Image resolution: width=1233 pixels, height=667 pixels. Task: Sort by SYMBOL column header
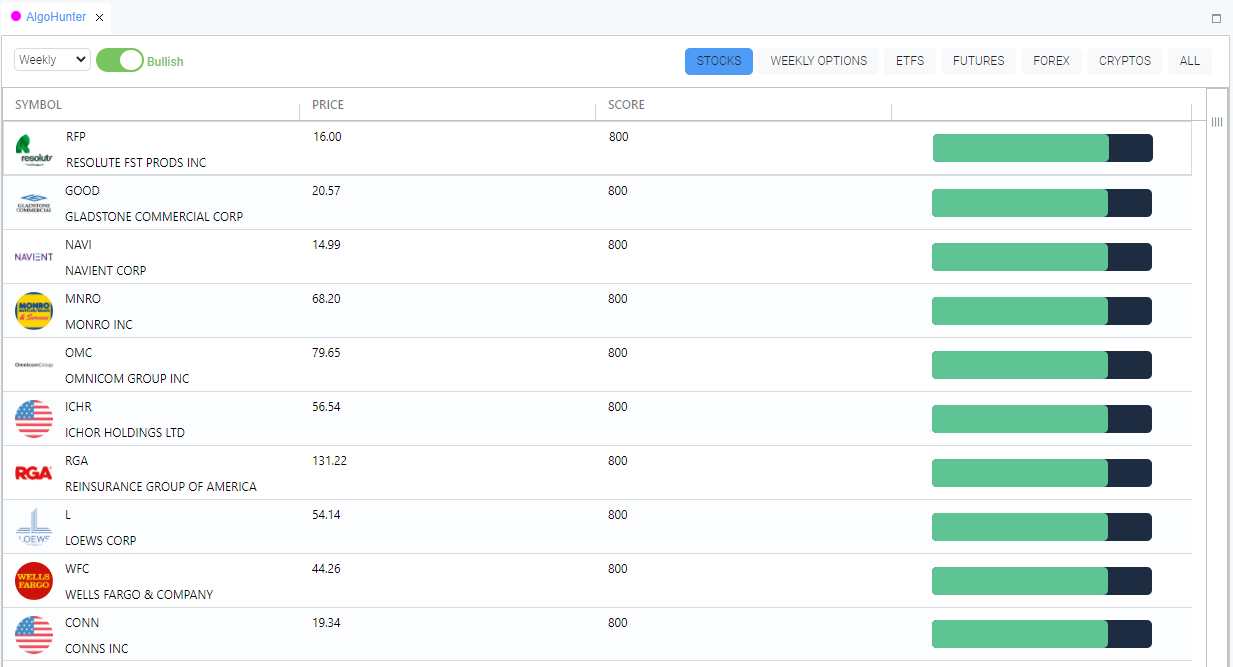point(38,105)
